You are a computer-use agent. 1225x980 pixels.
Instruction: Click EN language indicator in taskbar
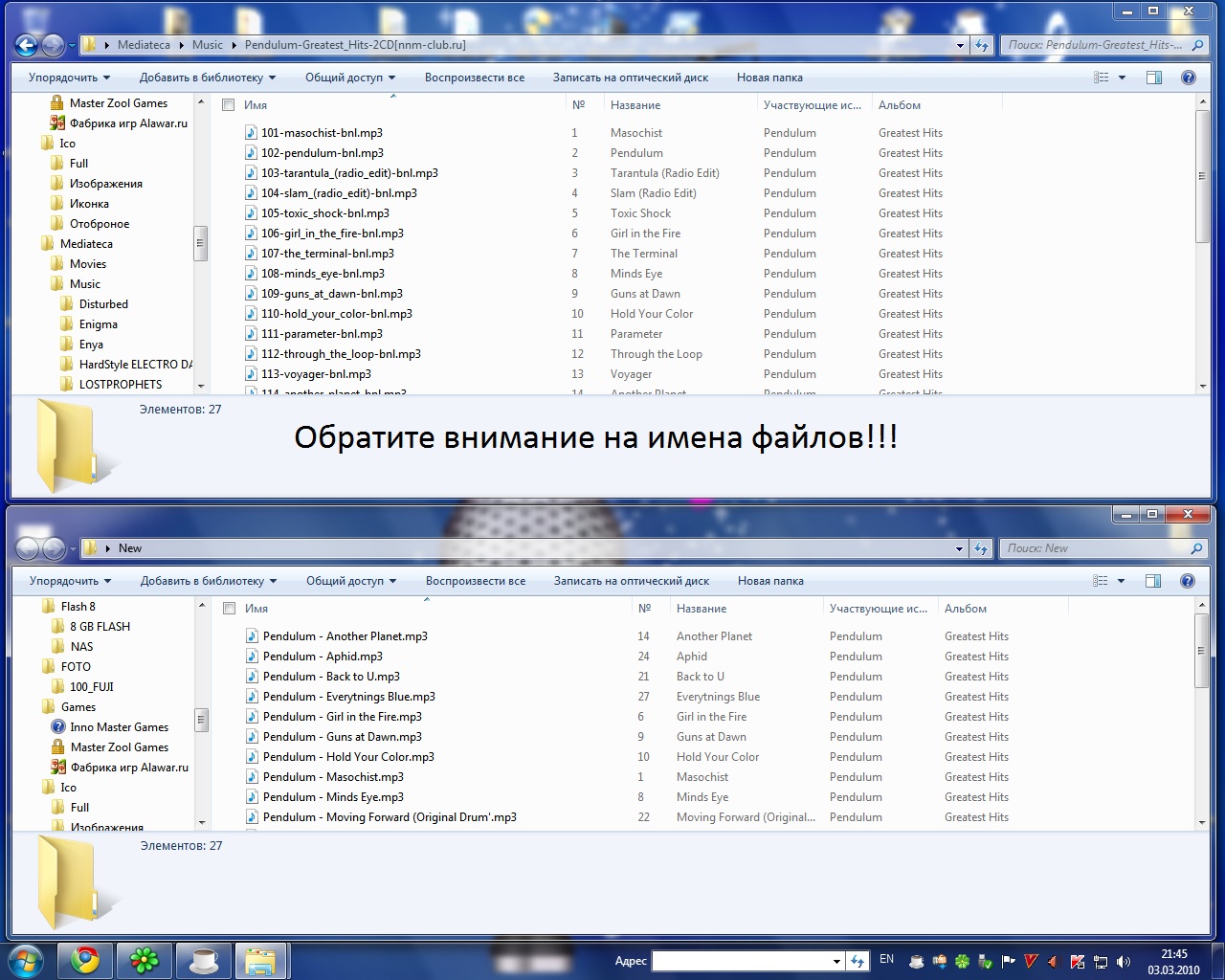tap(886, 959)
